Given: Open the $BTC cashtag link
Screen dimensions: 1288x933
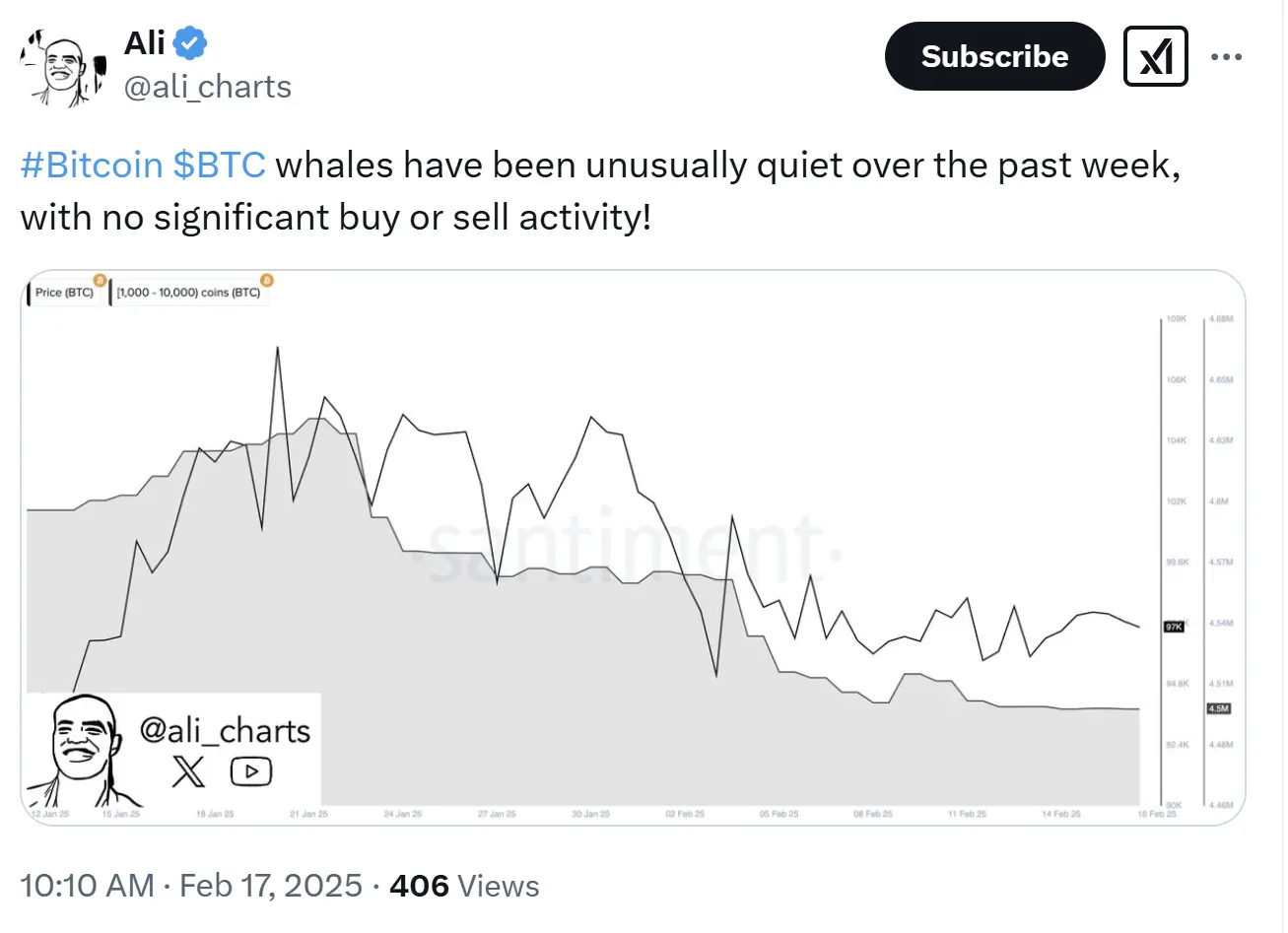Looking at the screenshot, I should click(219, 165).
